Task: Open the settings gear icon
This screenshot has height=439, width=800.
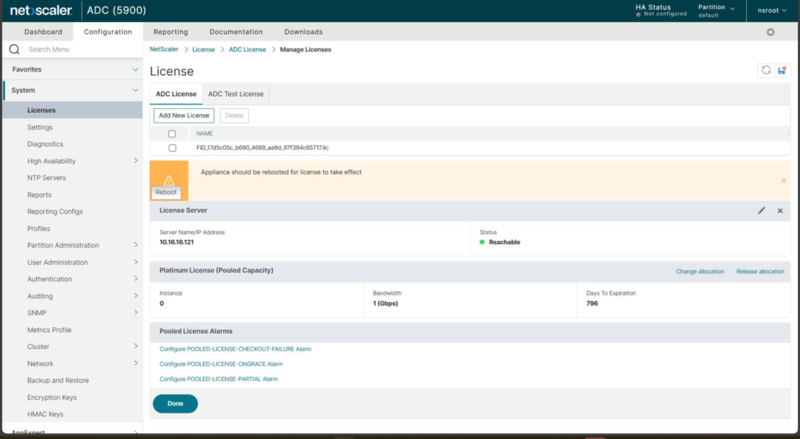Action: tap(770, 32)
